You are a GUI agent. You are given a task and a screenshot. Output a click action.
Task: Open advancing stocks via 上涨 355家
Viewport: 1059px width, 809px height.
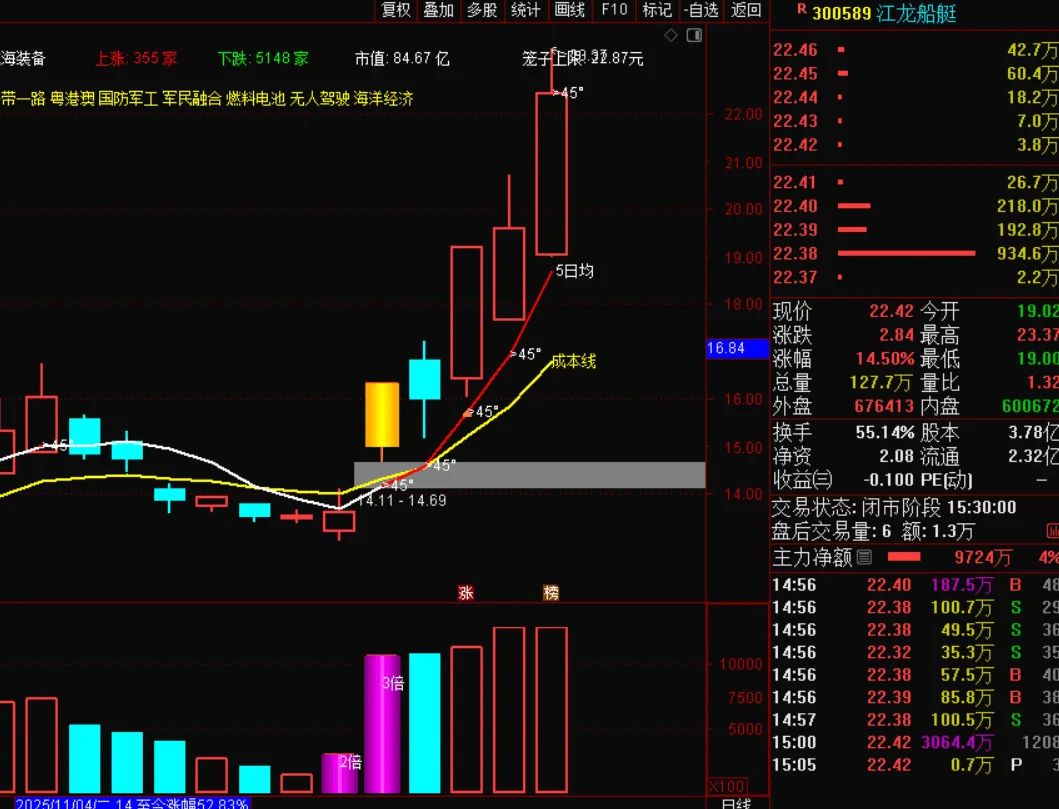[136, 58]
